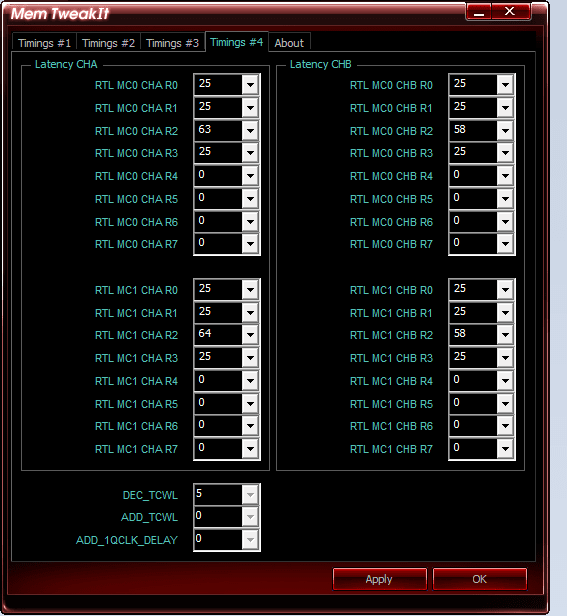The width and height of the screenshot is (567, 616).
Task: Click the RTL MC0 CHA R2 value 63
Action: [x=205, y=129]
